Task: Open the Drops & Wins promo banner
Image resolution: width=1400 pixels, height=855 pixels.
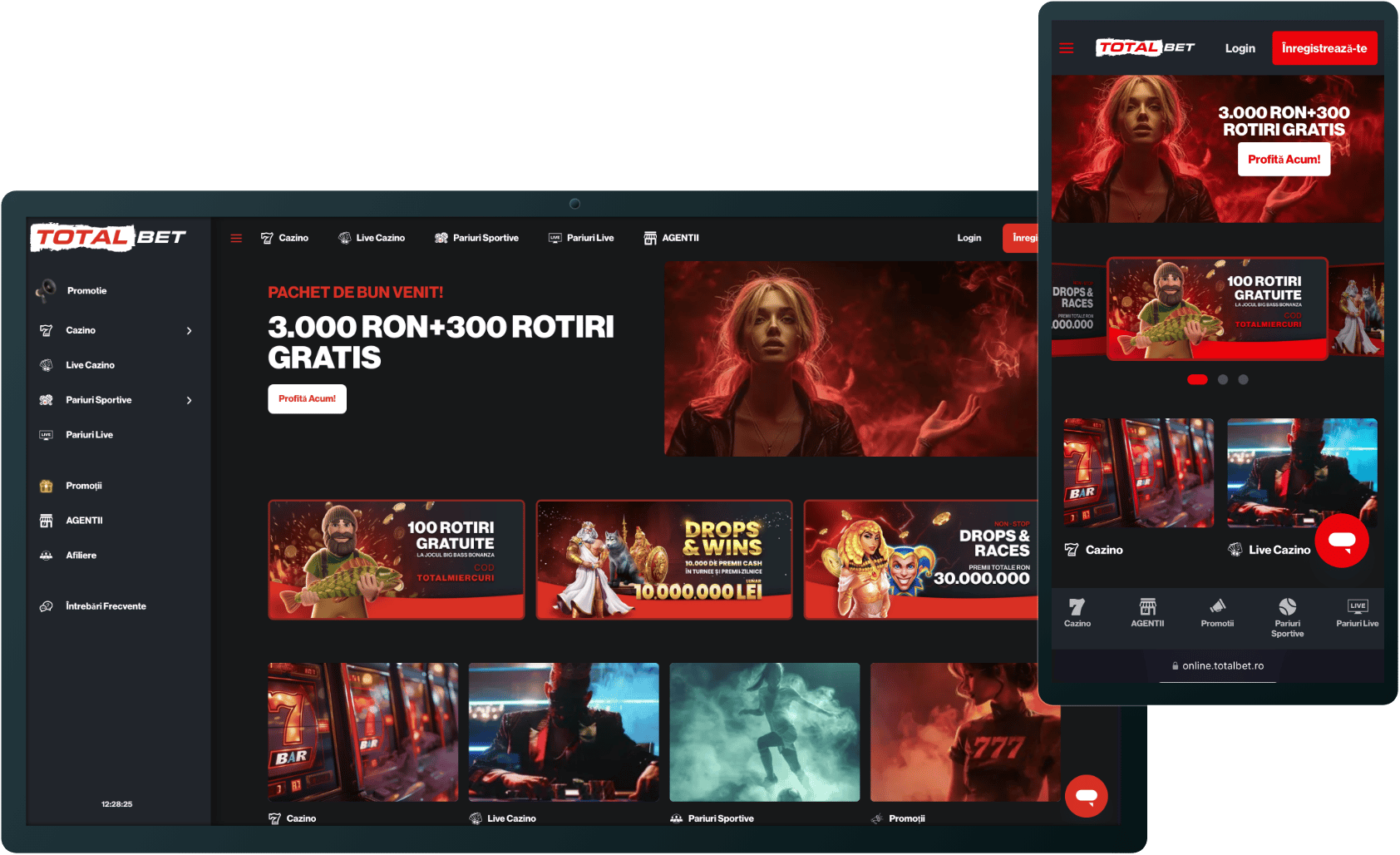Action: coord(663,559)
